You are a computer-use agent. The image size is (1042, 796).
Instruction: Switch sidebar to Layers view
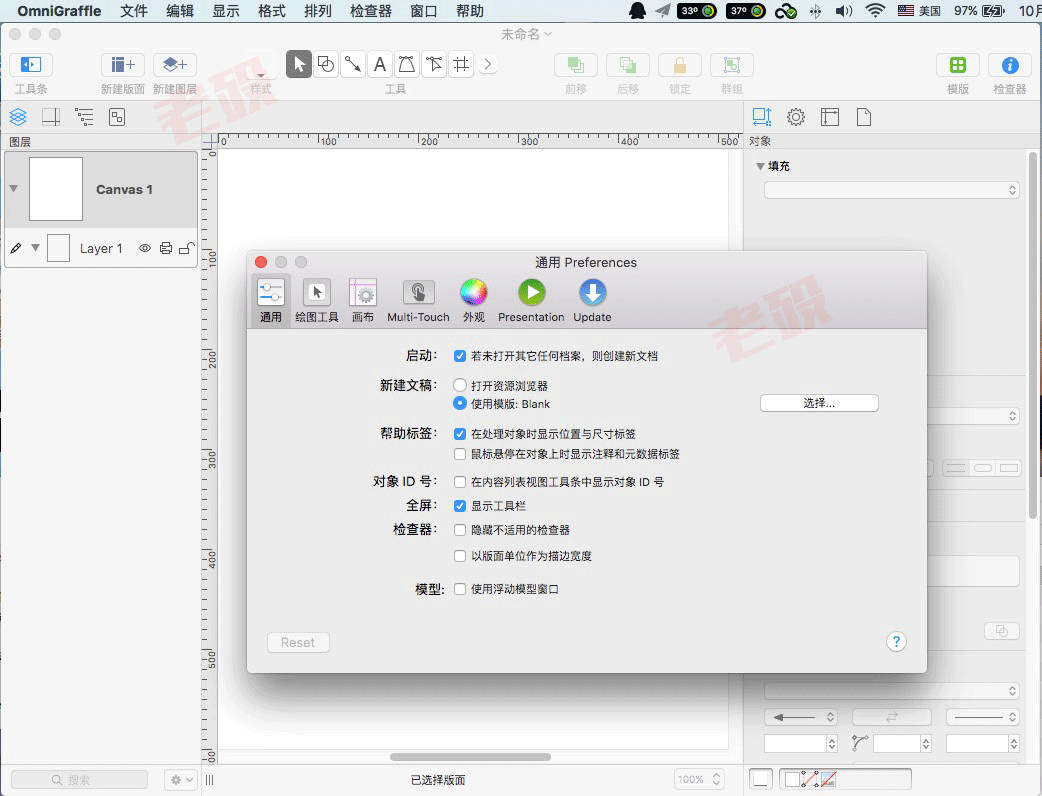point(18,117)
